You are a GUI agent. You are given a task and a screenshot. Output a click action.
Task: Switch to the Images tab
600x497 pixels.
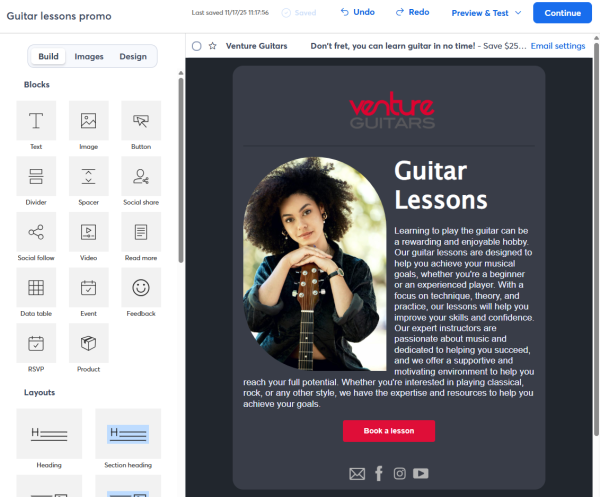89,56
